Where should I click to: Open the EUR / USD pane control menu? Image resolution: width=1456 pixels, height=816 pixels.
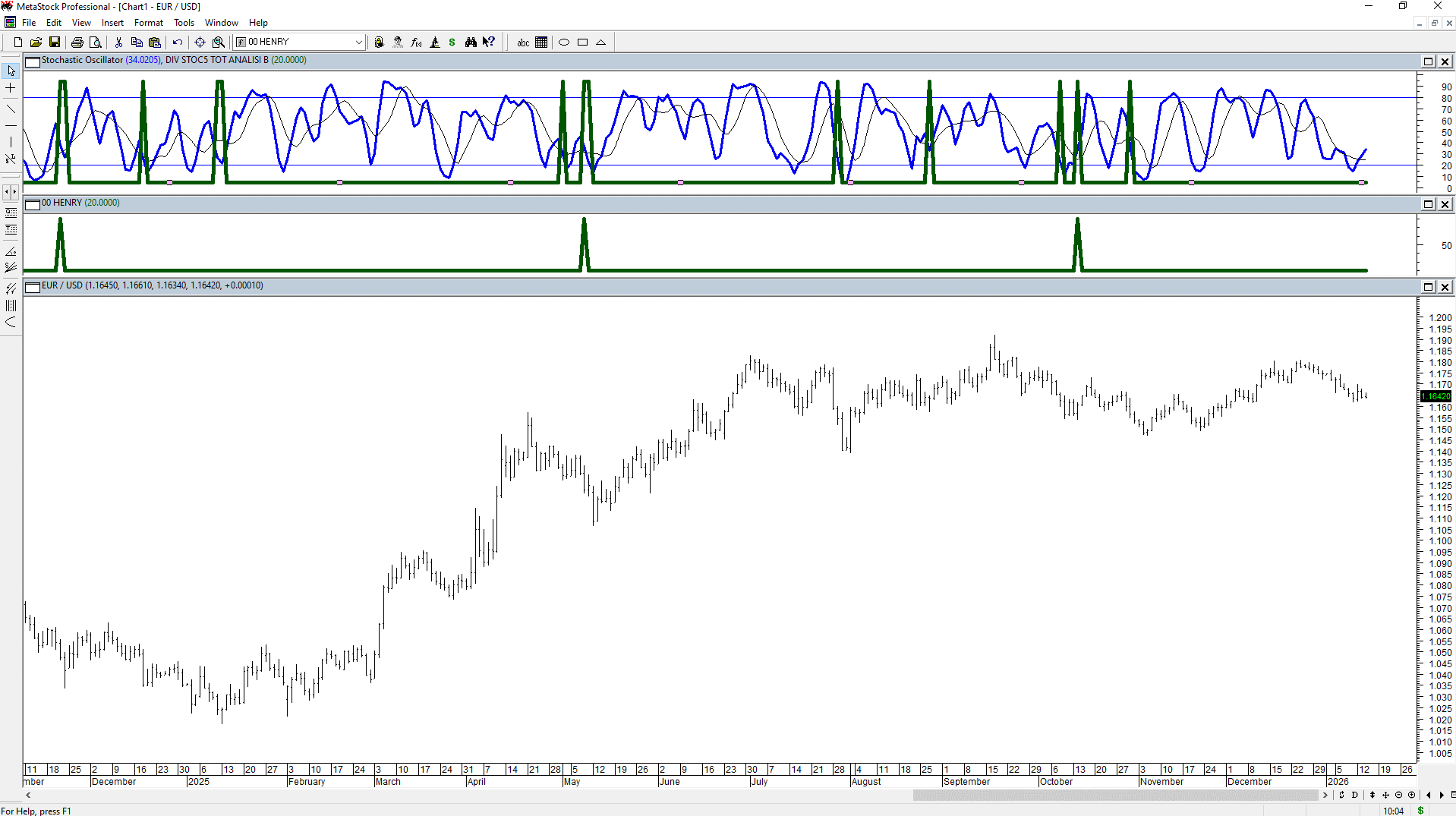point(33,287)
